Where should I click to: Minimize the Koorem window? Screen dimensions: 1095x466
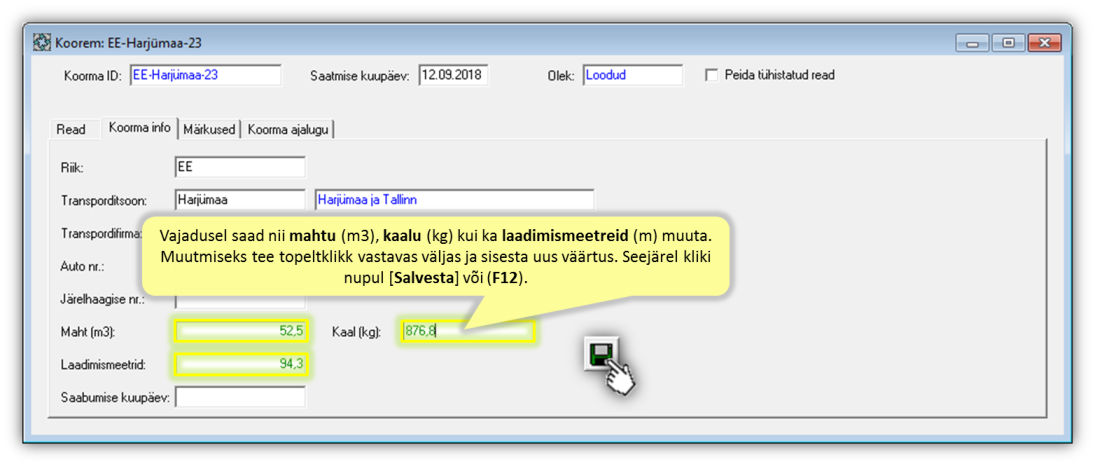[x=973, y=43]
